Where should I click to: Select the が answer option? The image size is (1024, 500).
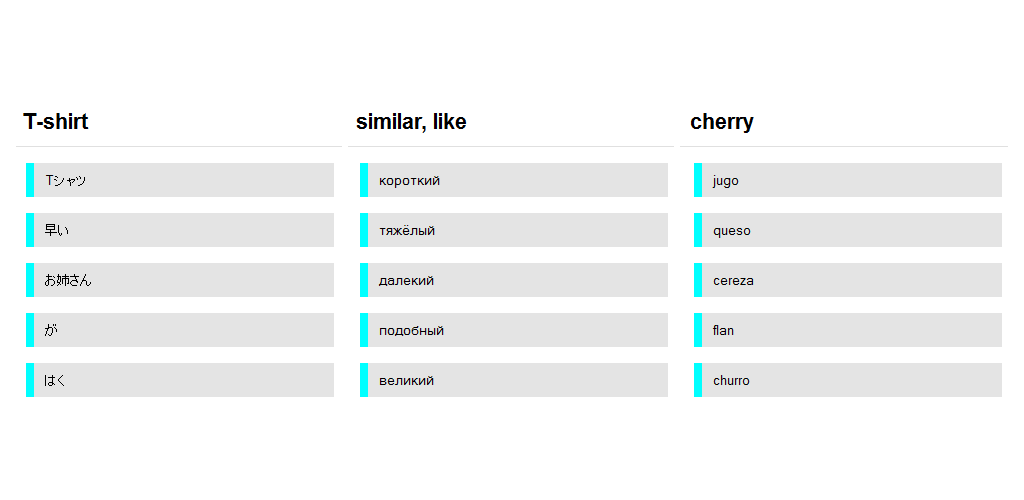click(180, 330)
